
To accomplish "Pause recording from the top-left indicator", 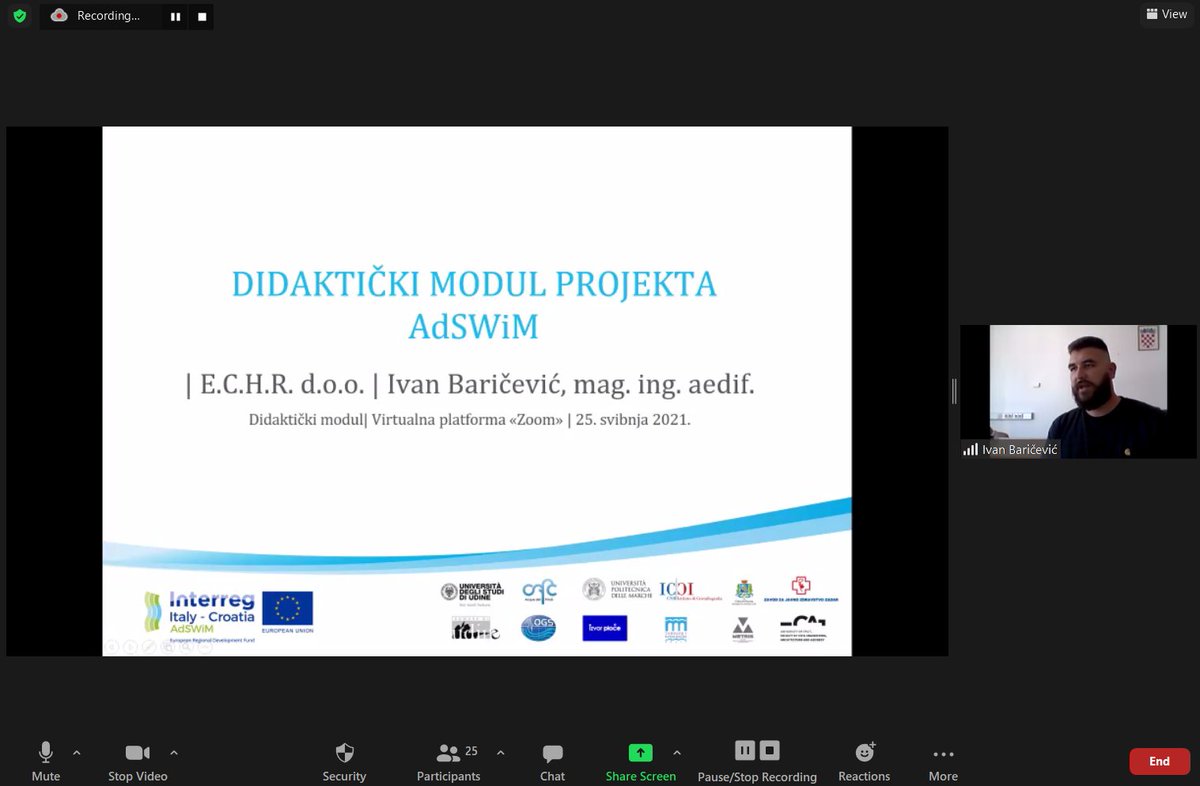I will 175,17.
